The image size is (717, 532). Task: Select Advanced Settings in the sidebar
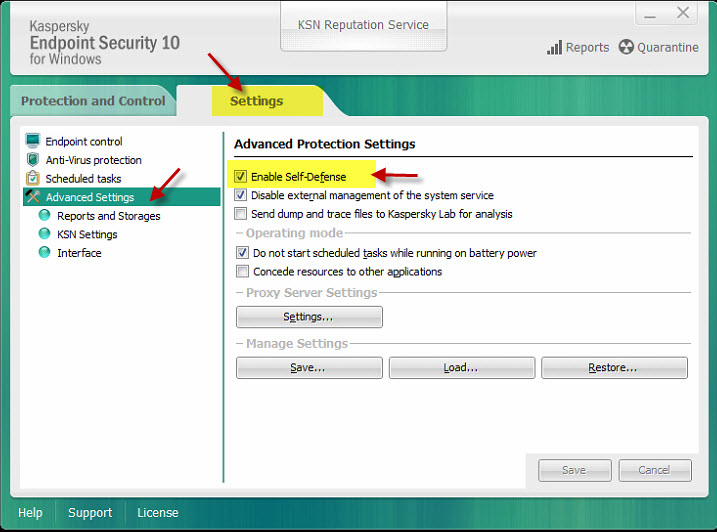pyautogui.click(x=122, y=197)
